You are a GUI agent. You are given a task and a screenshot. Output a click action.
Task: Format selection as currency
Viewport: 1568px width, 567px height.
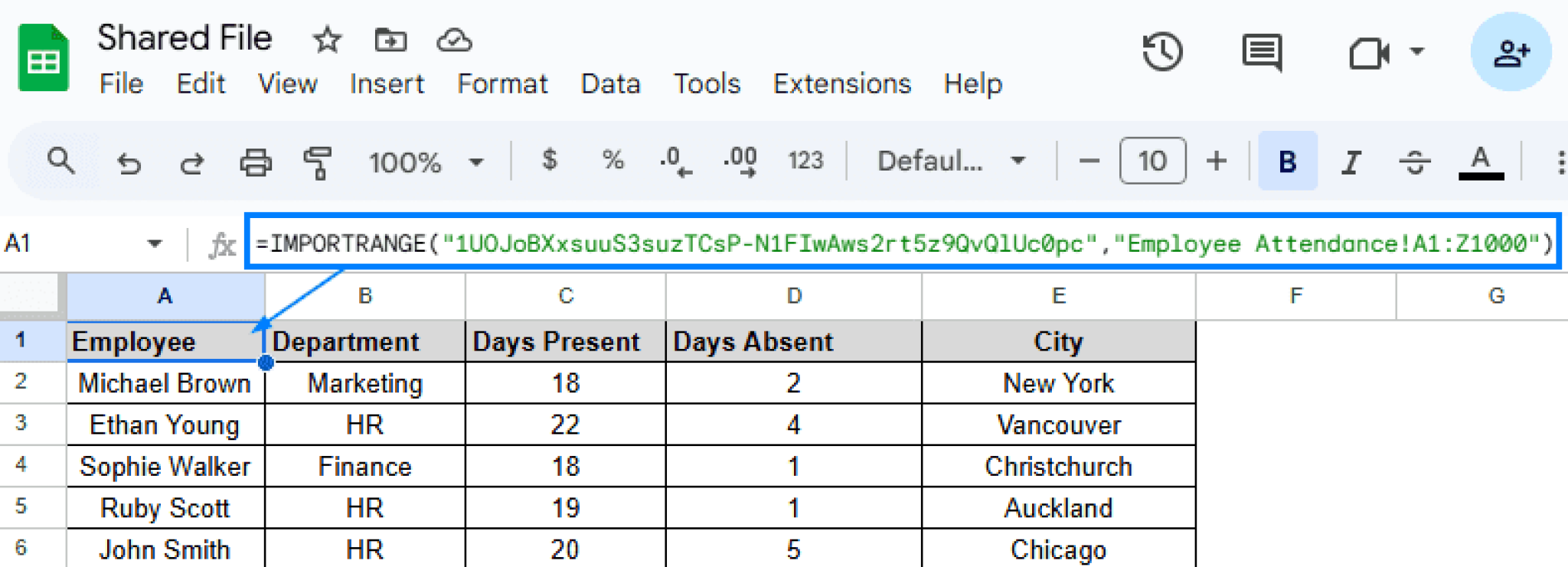coord(548,161)
